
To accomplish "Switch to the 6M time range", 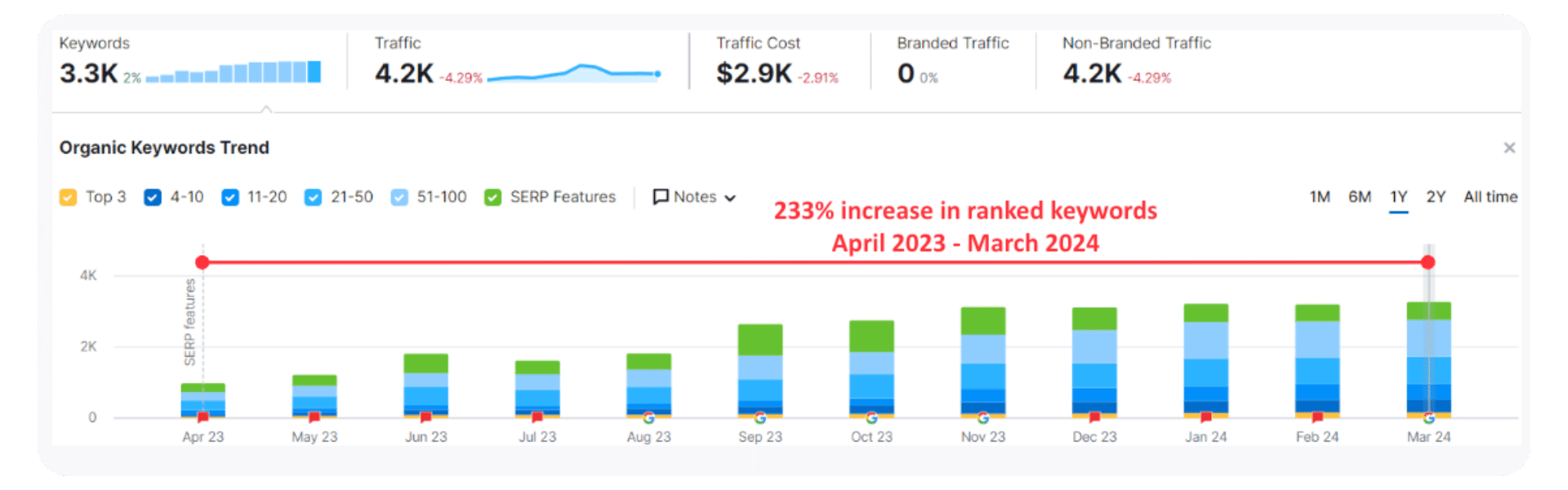I will (1360, 197).
